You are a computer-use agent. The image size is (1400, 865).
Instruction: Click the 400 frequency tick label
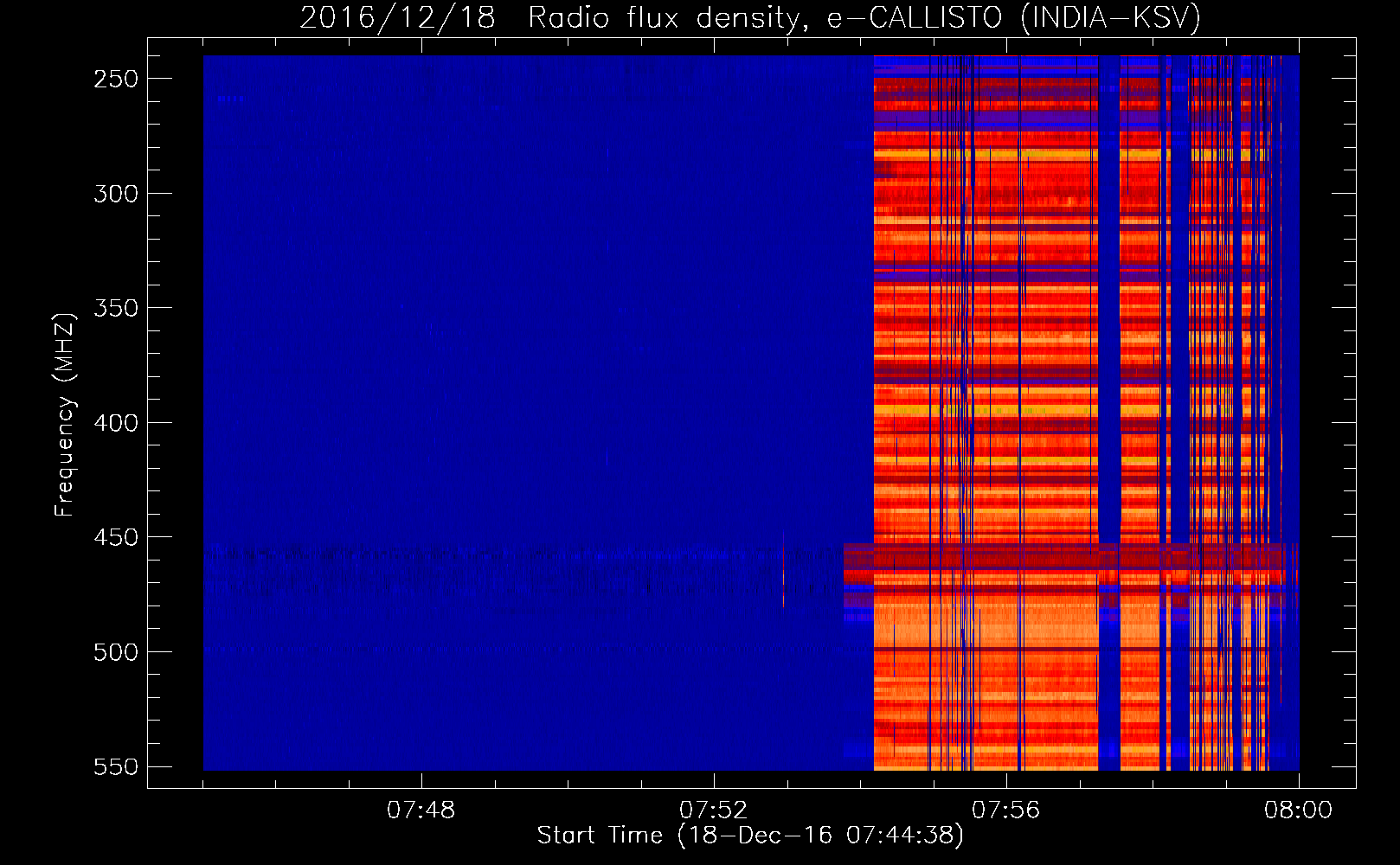coord(116,423)
